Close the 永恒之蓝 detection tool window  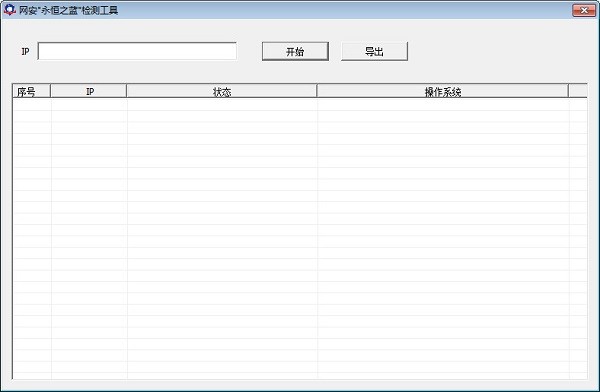[584, 10]
